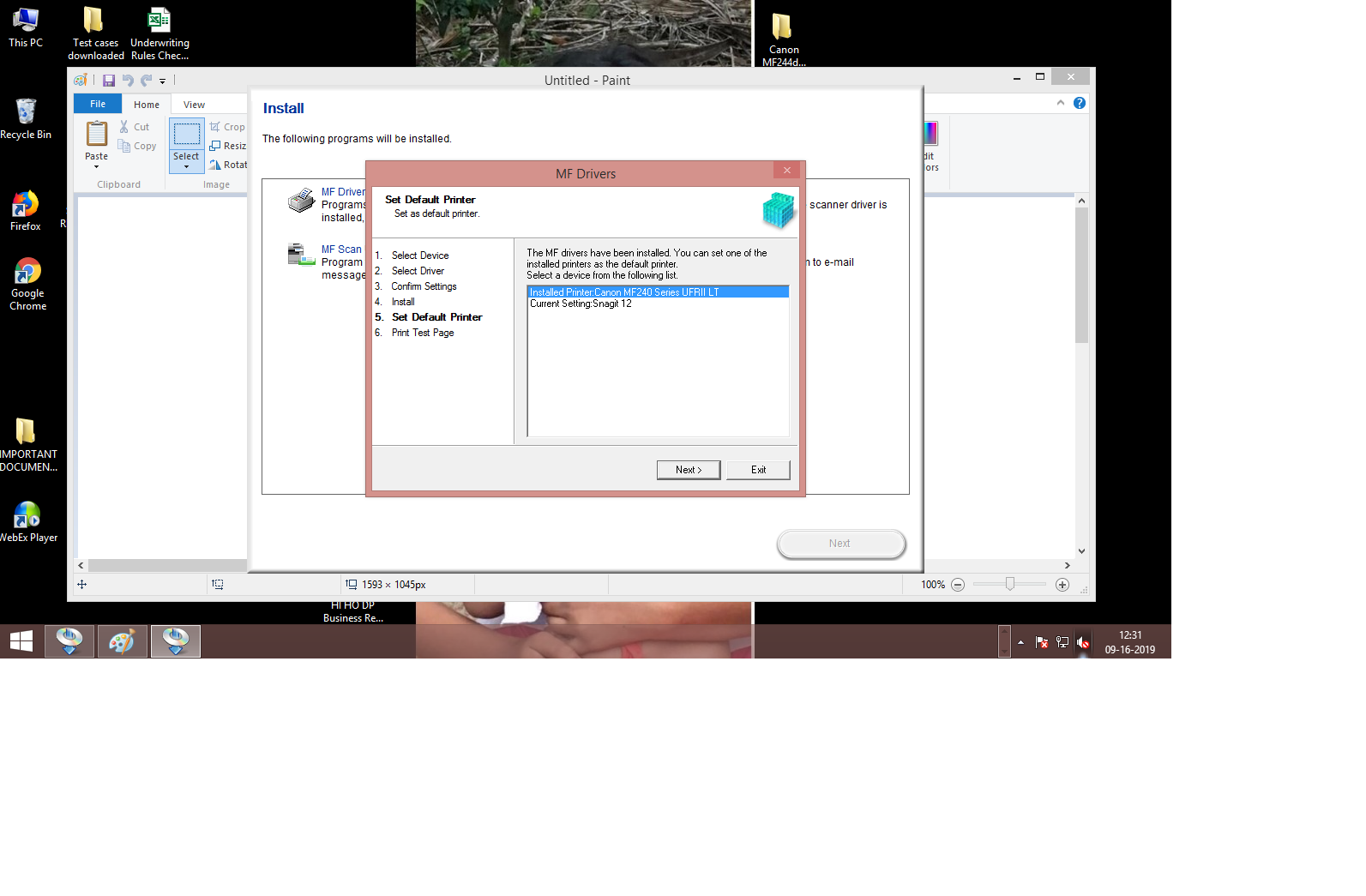Click Next in MF Drivers dialog
The width and height of the screenshot is (1366, 896).
[689, 470]
